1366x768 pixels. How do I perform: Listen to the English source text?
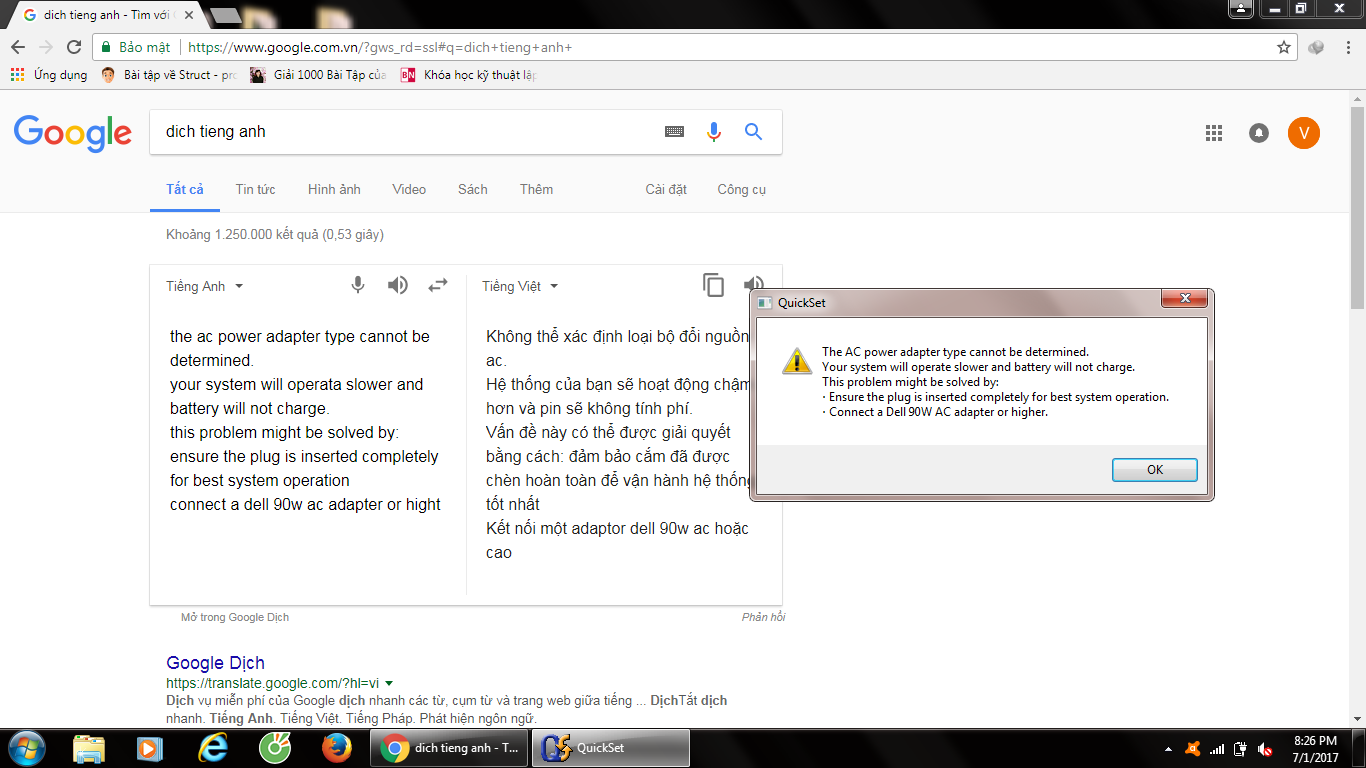[x=398, y=285]
